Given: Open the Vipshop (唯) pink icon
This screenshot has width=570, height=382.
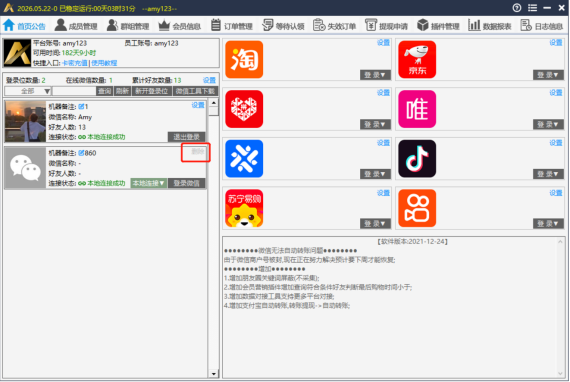Looking at the screenshot, I should pyautogui.click(x=417, y=109).
